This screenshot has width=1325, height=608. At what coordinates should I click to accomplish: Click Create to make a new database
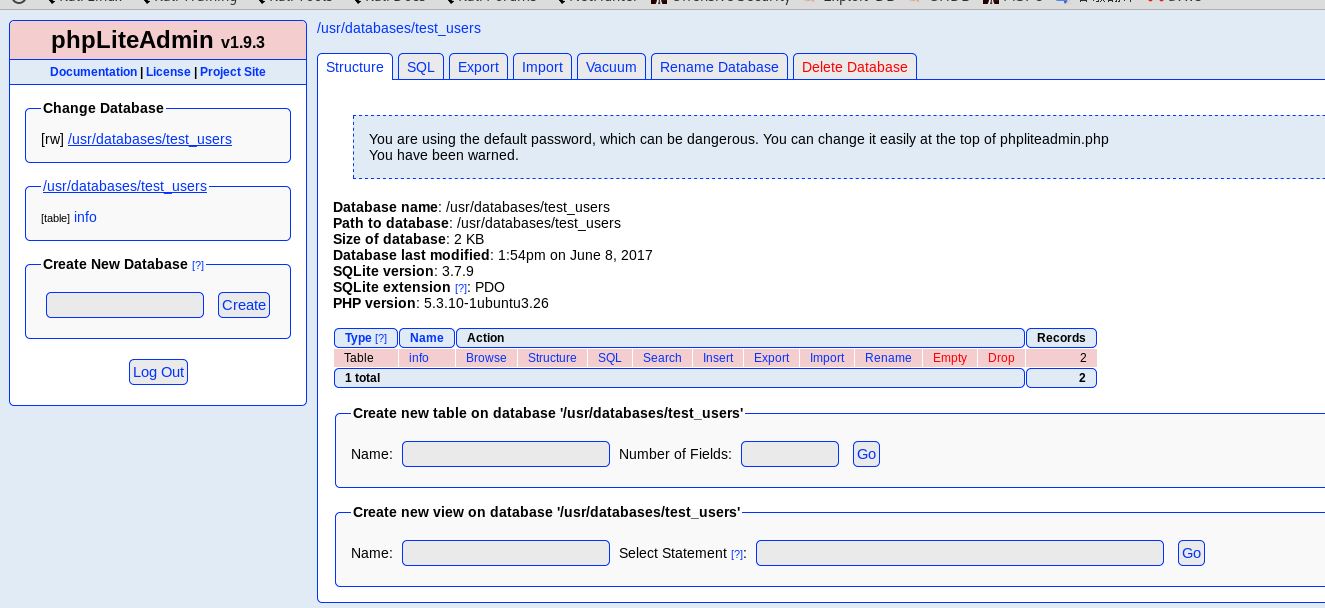click(244, 305)
